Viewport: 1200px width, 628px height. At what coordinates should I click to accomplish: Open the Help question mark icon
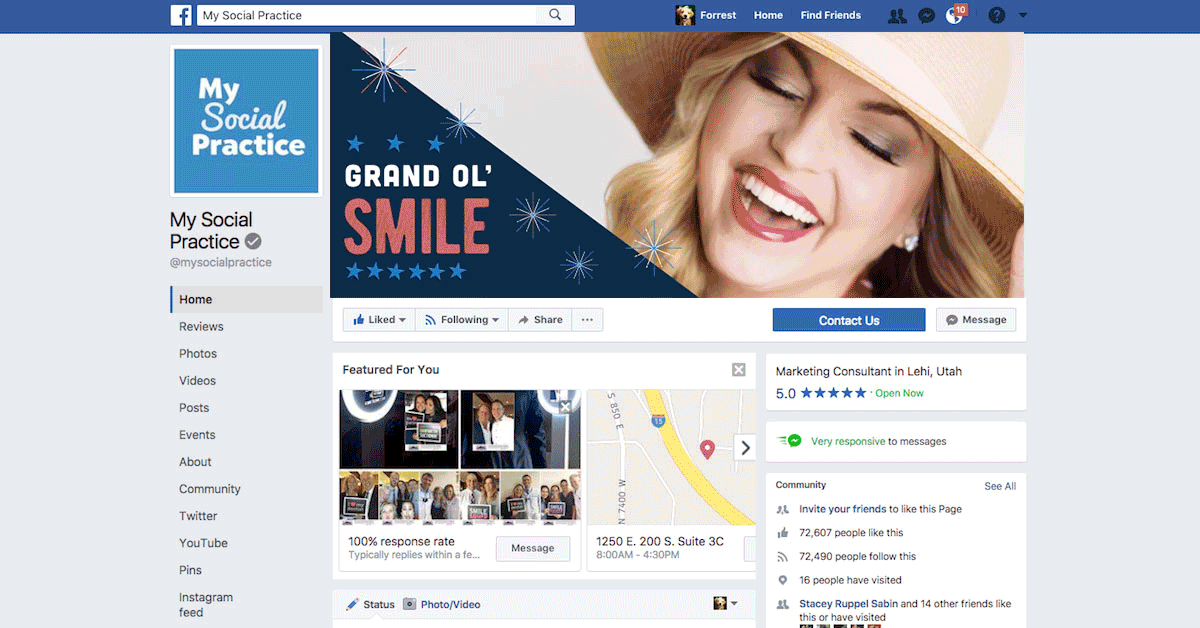click(995, 15)
